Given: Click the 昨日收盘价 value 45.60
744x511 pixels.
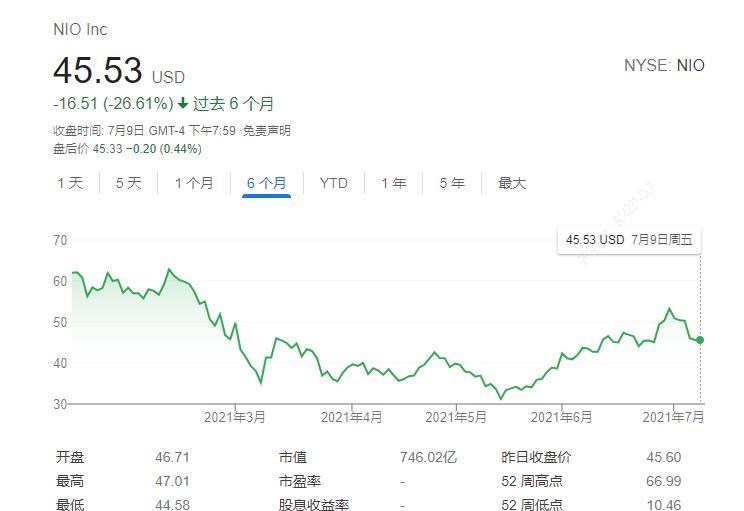Looking at the screenshot, I should [x=664, y=457].
